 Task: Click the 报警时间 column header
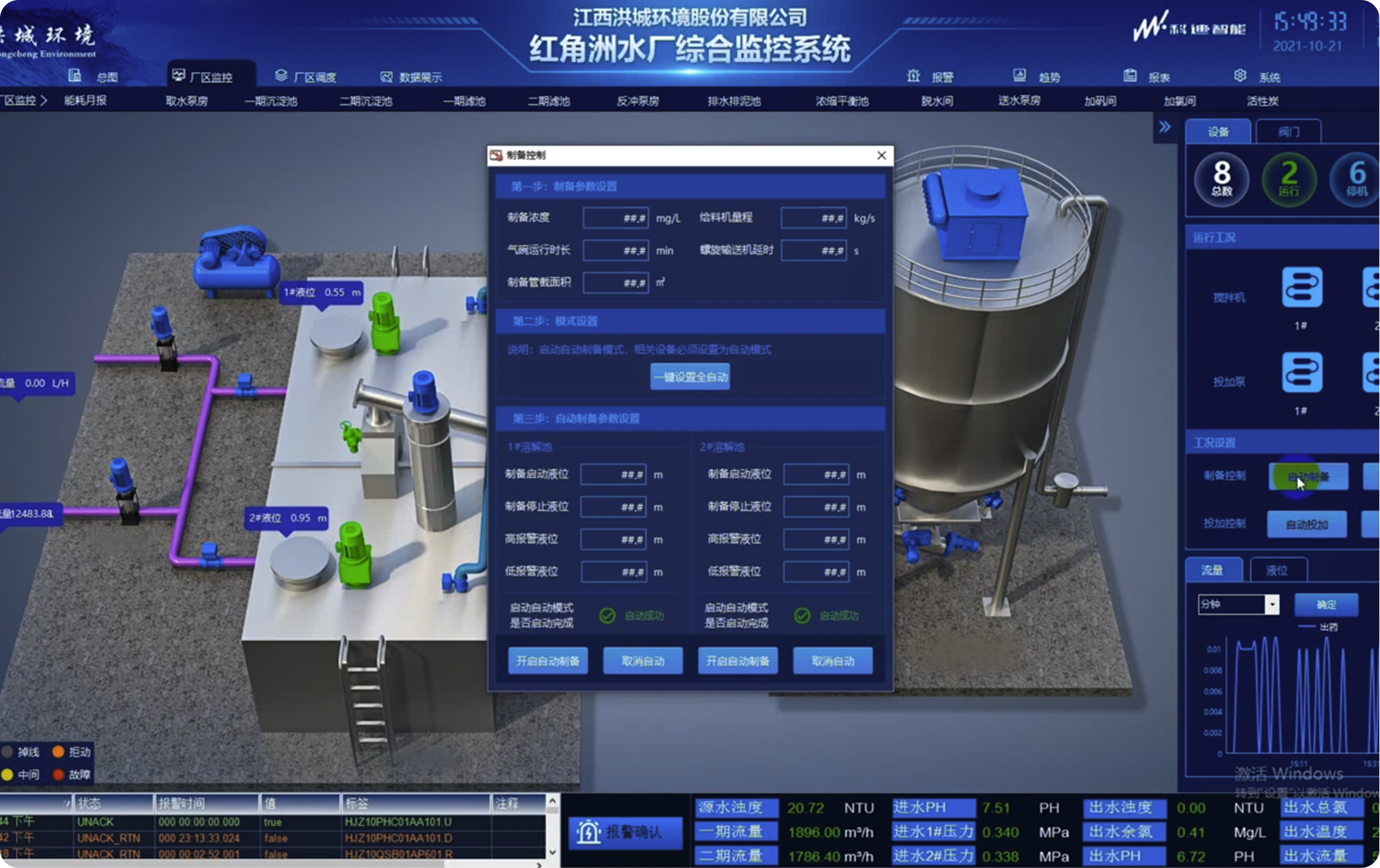(206, 803)
